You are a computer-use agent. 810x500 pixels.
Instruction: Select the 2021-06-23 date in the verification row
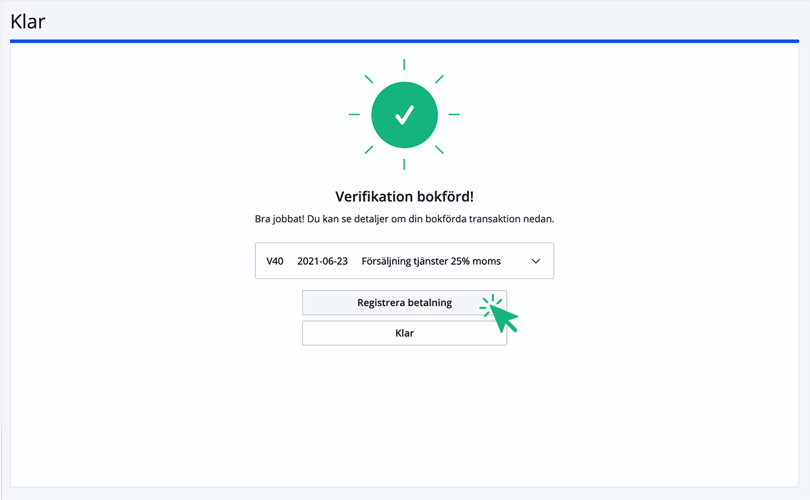322,261
